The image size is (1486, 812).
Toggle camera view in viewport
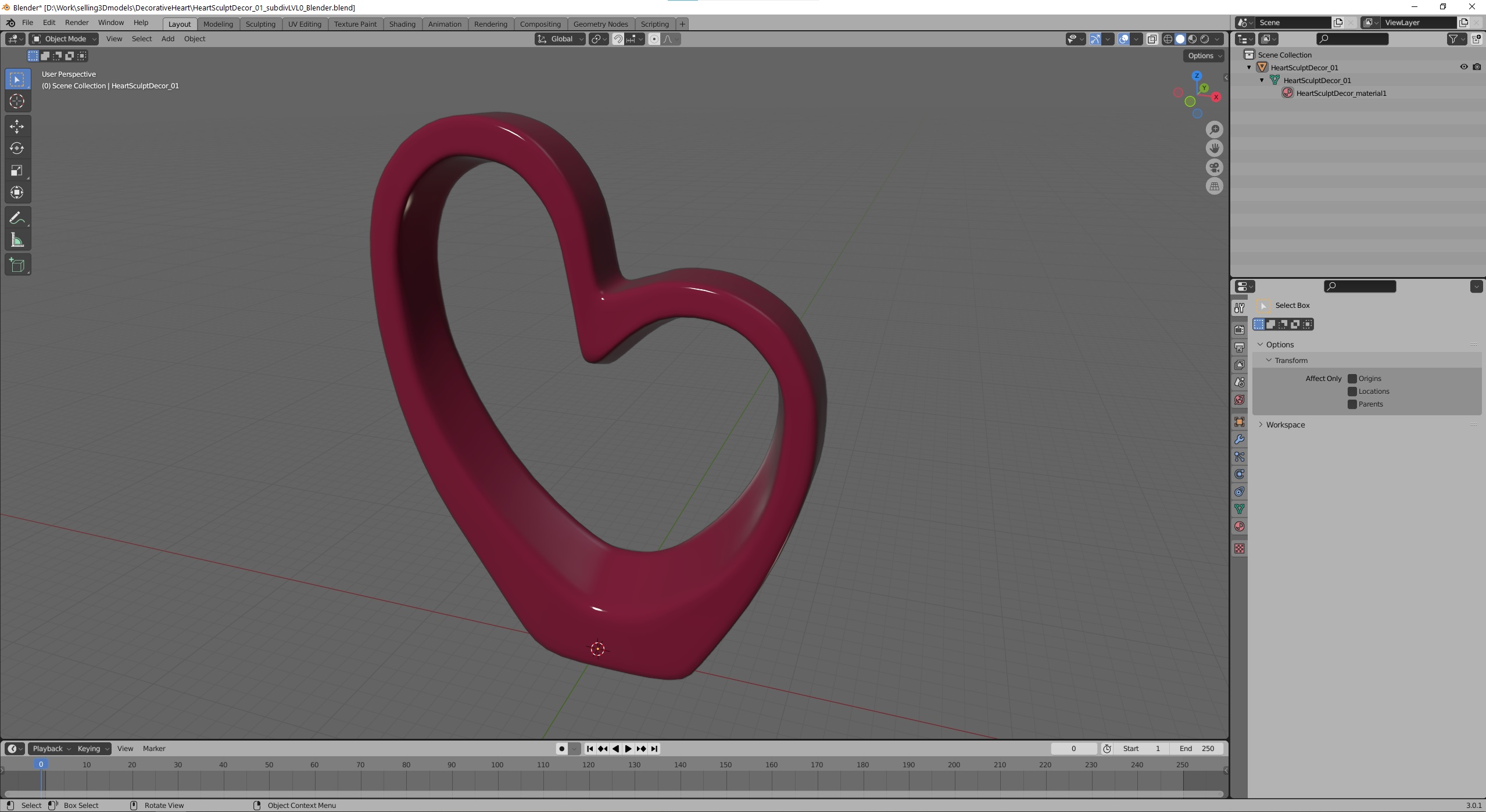[1214, 167]
